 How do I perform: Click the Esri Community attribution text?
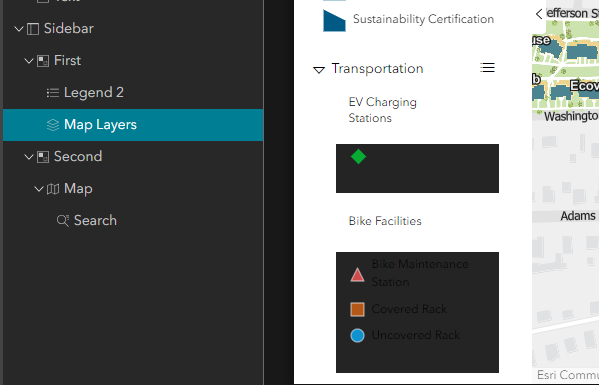pyautogui.click(x=568, y=375)
